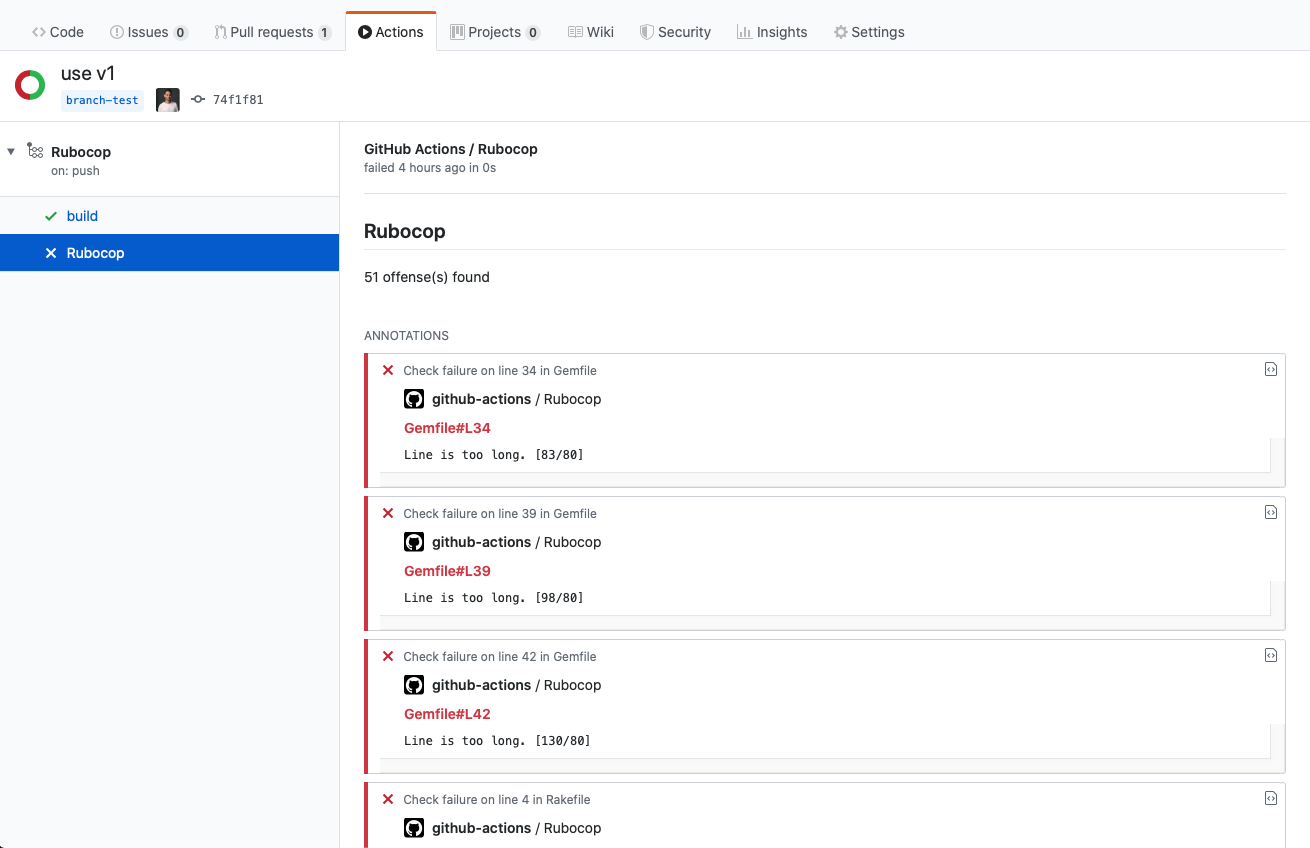Click the Security shield icon
Screen dimensions: 1310x848
[x=647, y=32]
